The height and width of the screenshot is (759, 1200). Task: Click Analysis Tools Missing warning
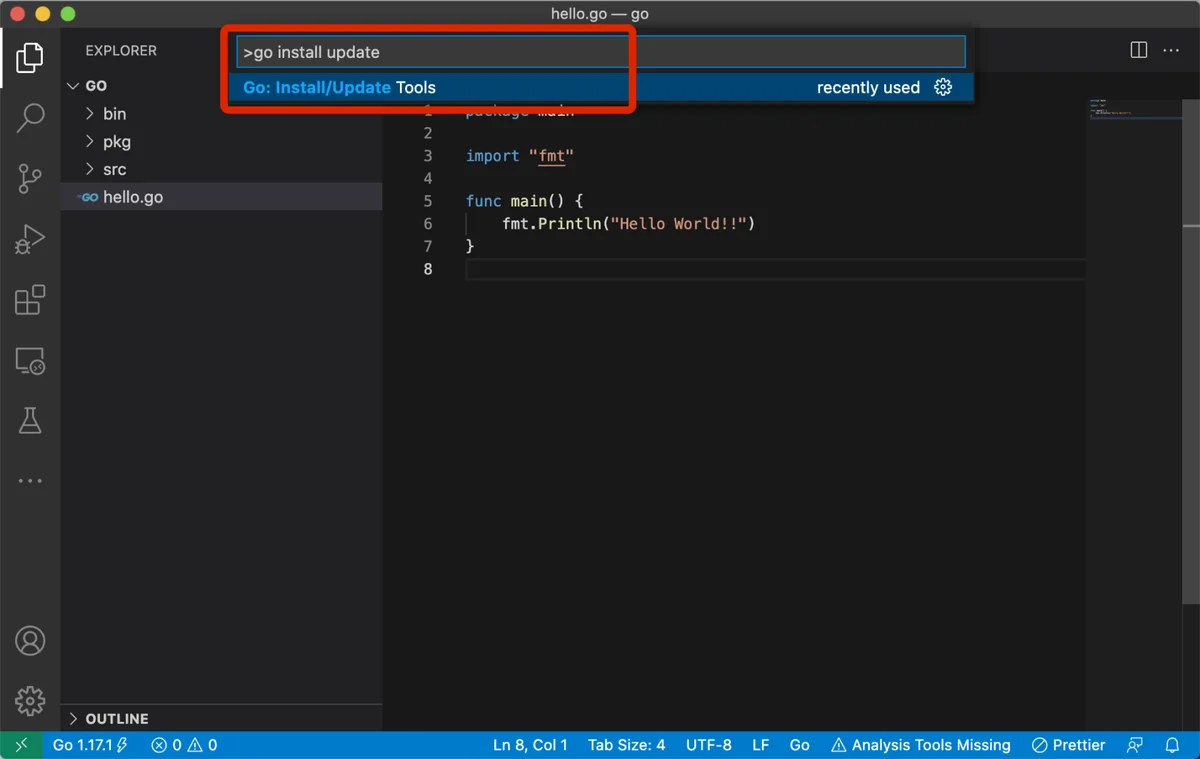click(920, 745)
